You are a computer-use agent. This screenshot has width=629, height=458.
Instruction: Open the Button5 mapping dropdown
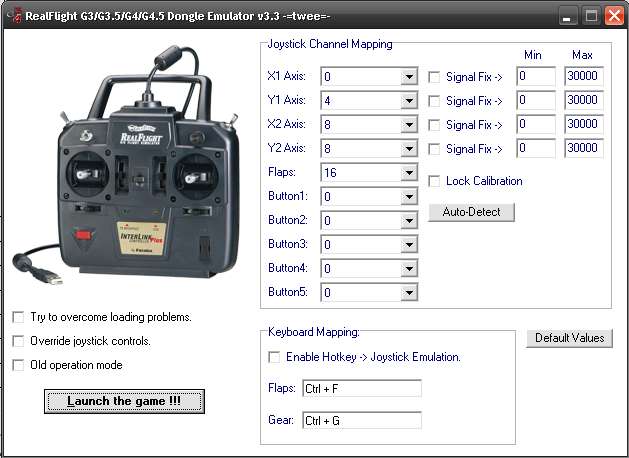pos(408,293)
